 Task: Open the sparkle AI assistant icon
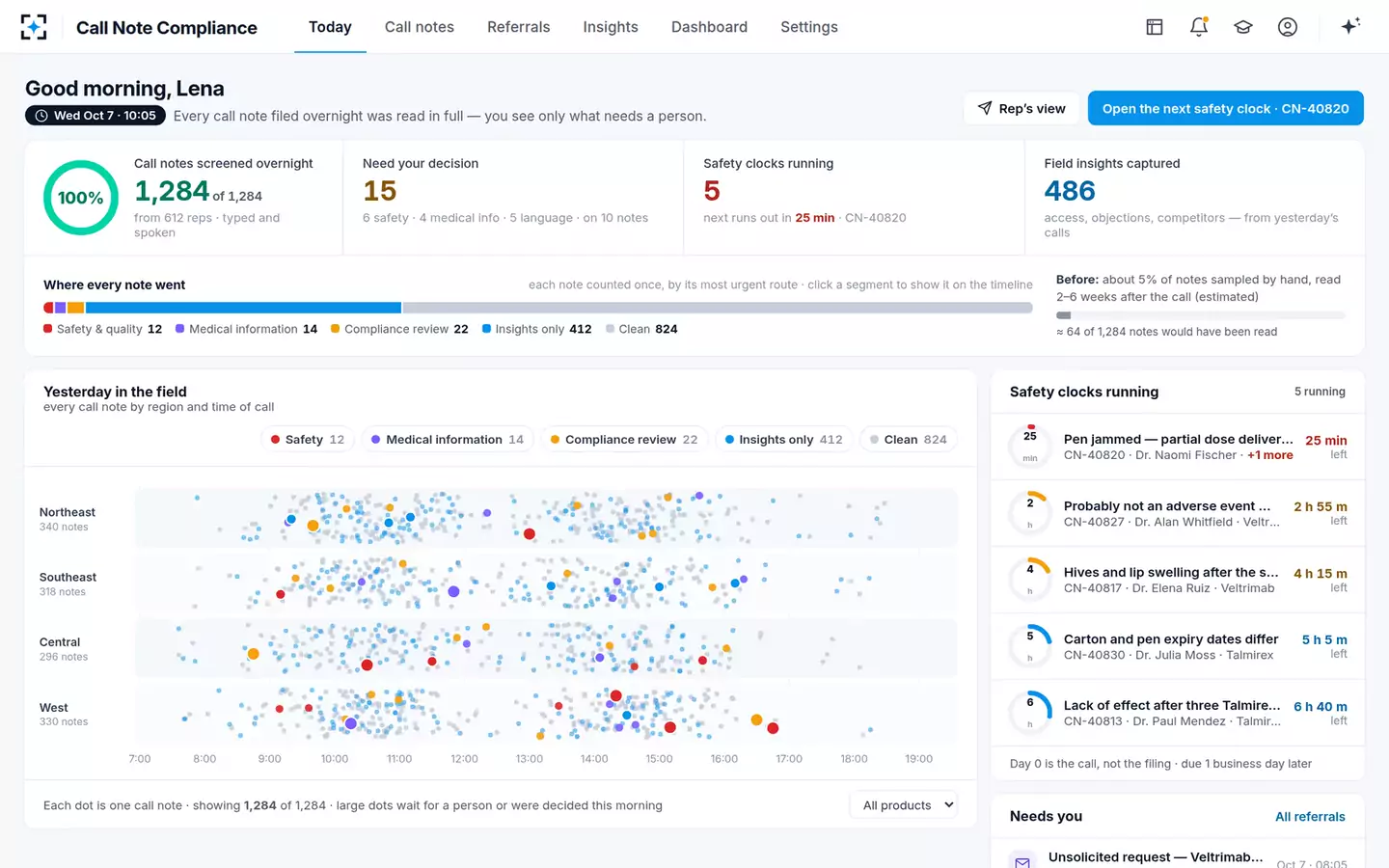coord(1350,27)
